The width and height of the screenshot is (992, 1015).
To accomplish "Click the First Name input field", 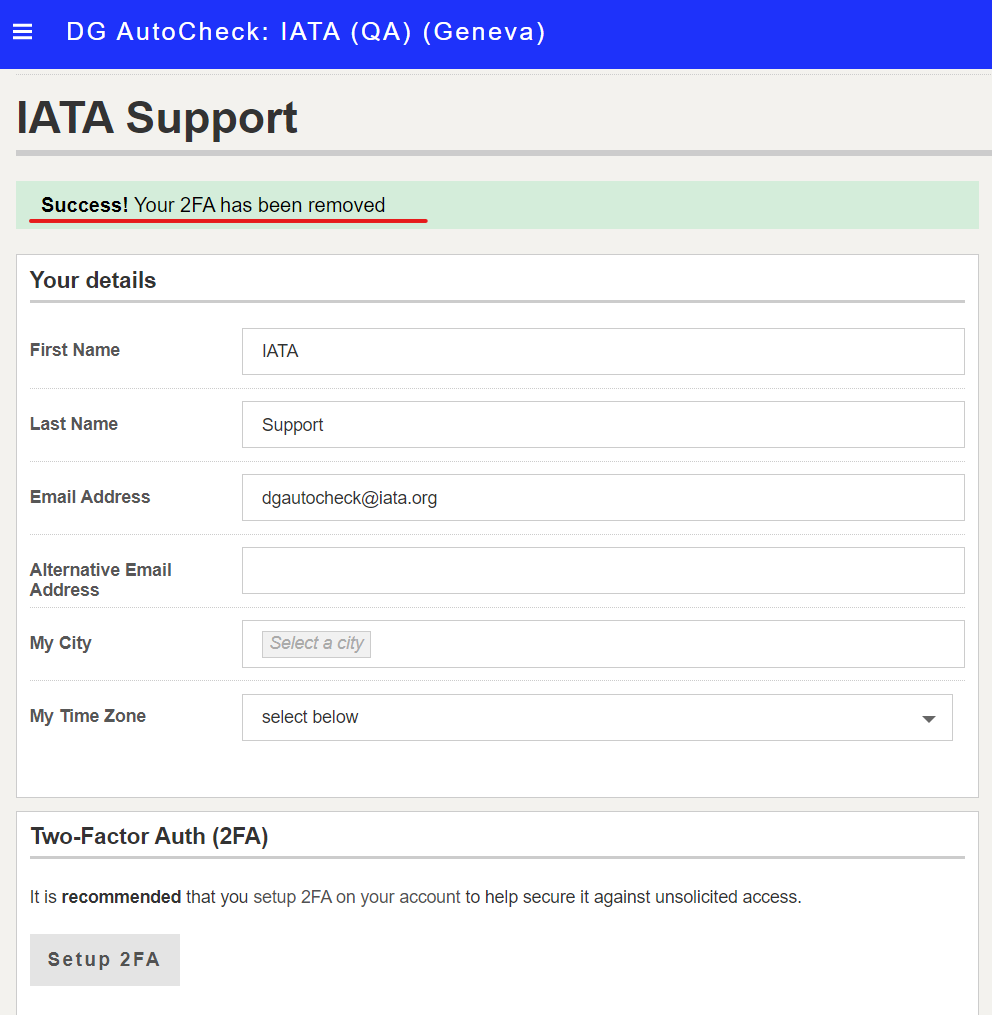I will pos(603,351).
